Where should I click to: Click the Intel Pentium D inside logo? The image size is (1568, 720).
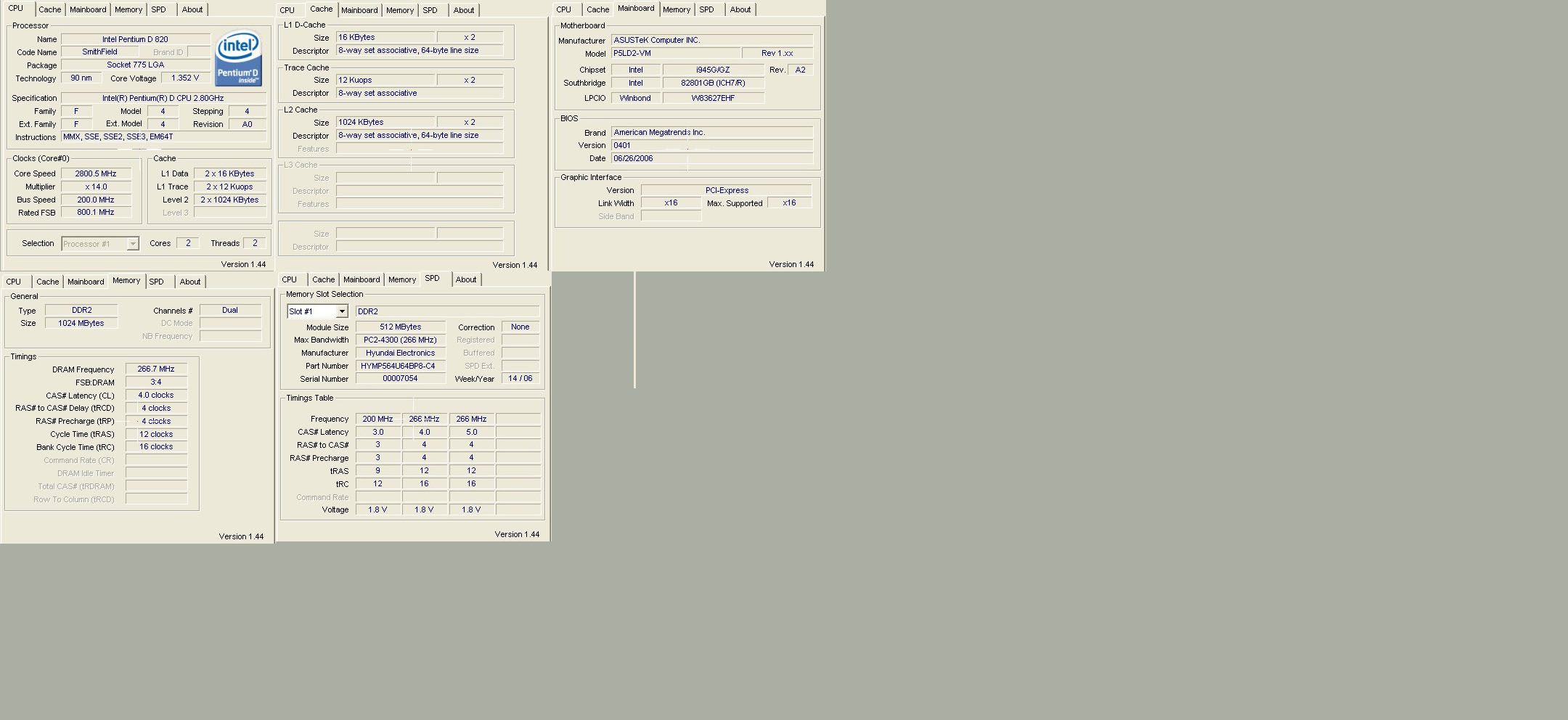(238, 58)
